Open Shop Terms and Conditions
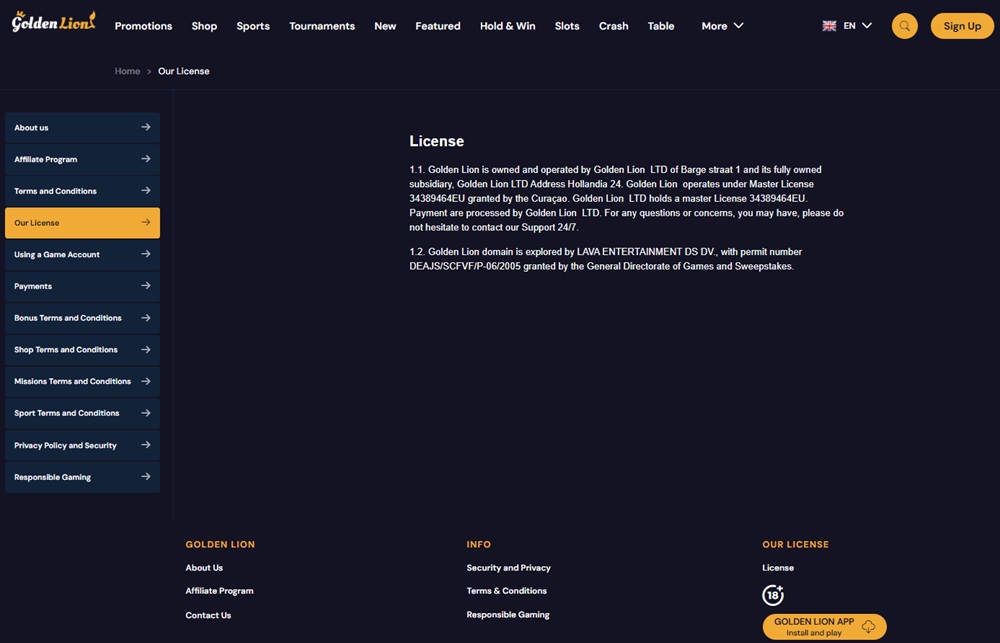Image resolution: width=1000 pixels, height=643 pixels. point(82,350)
